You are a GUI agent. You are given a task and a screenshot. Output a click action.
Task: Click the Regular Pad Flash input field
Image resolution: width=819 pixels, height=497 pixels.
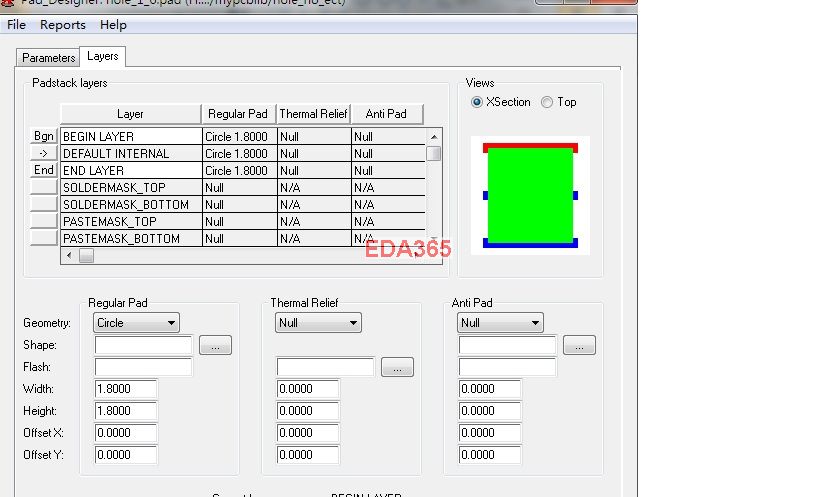(x=143, y=367)
